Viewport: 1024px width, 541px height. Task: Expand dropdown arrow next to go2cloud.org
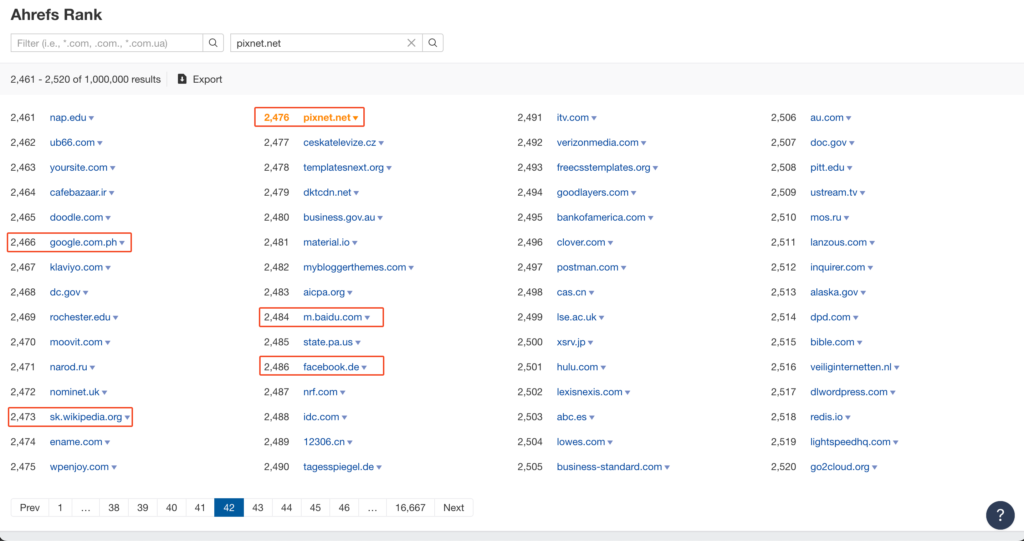[875, 468]
